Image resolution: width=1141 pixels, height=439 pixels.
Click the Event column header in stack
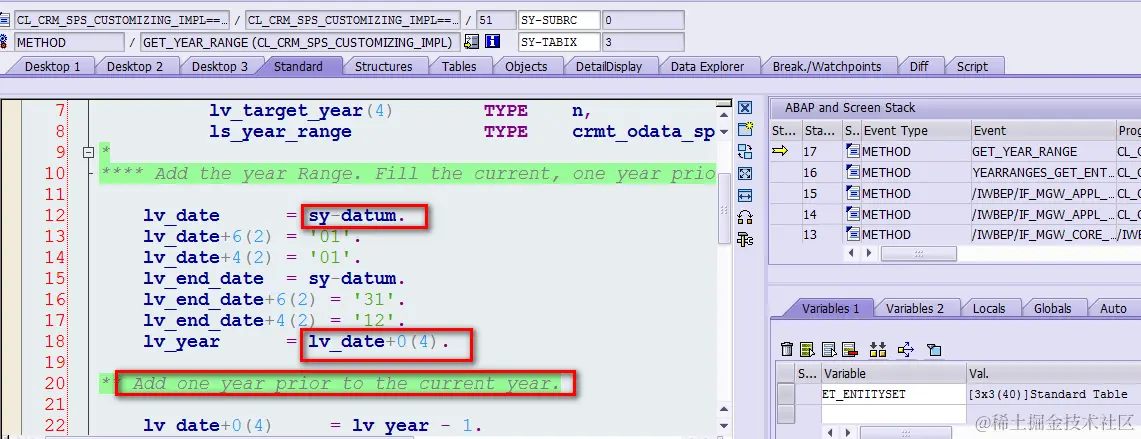(x=1043, y=131)
